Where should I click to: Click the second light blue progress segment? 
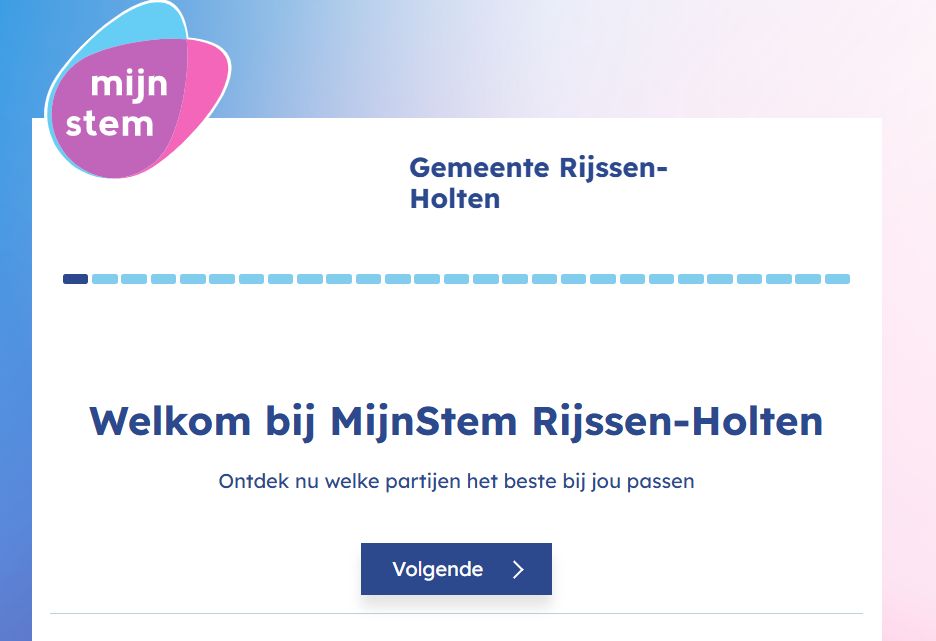[x=104, y=279]
